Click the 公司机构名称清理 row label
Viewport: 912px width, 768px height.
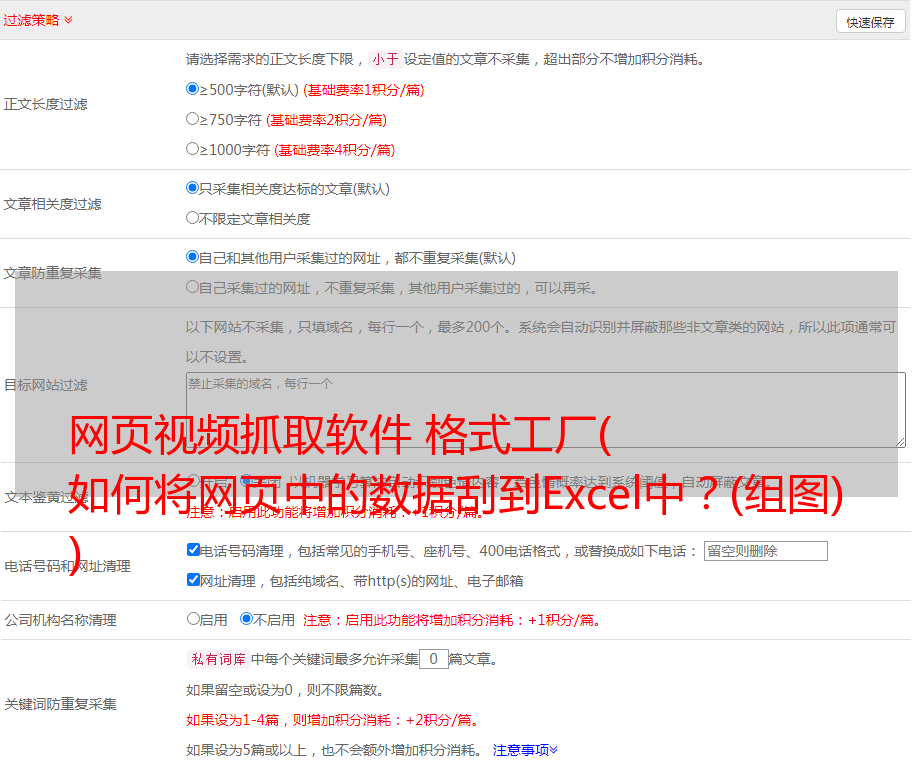click(x=60, y=620)
